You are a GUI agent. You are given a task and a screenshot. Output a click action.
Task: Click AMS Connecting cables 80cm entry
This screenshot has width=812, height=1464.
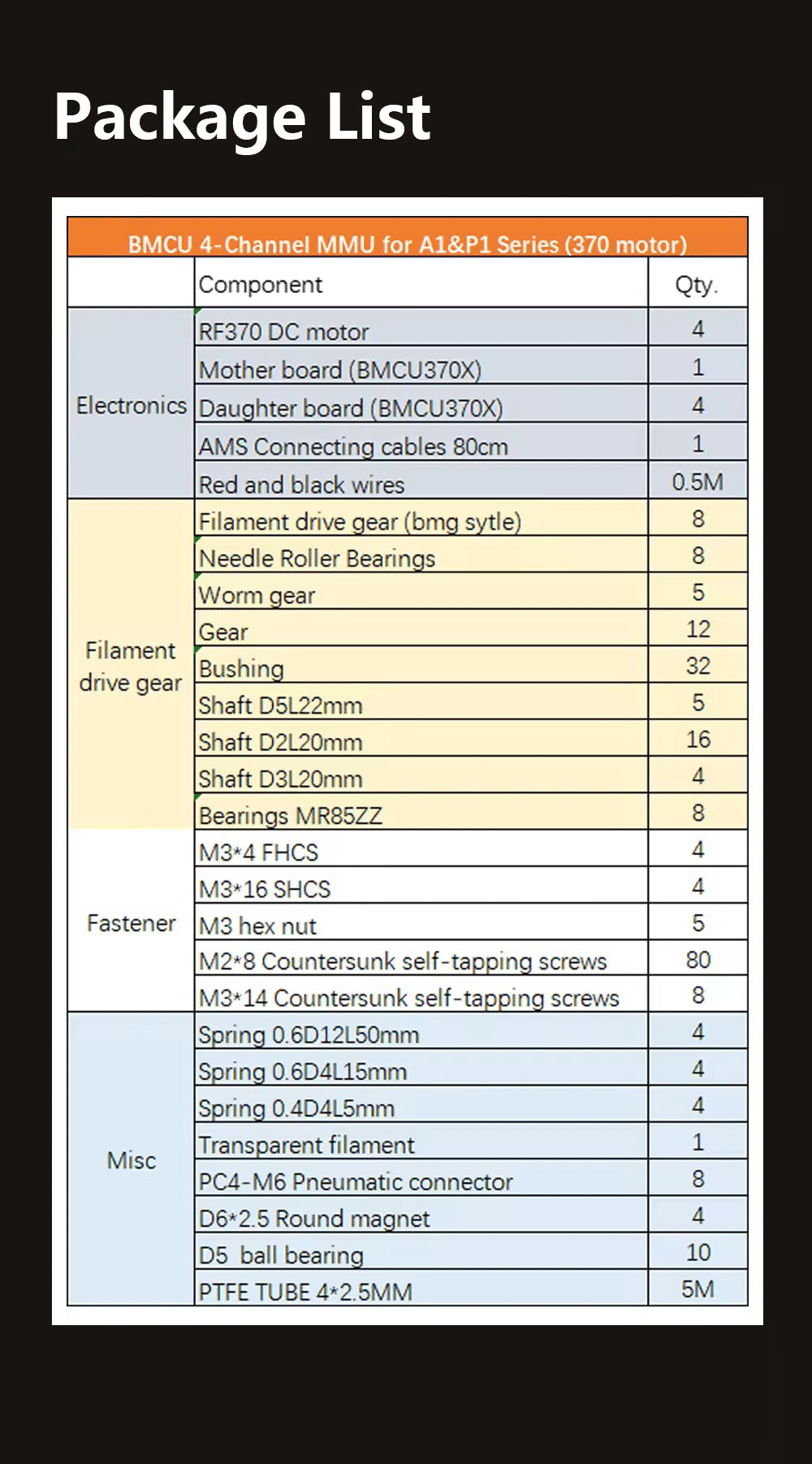pyautogui.click(x=353, y=446)
